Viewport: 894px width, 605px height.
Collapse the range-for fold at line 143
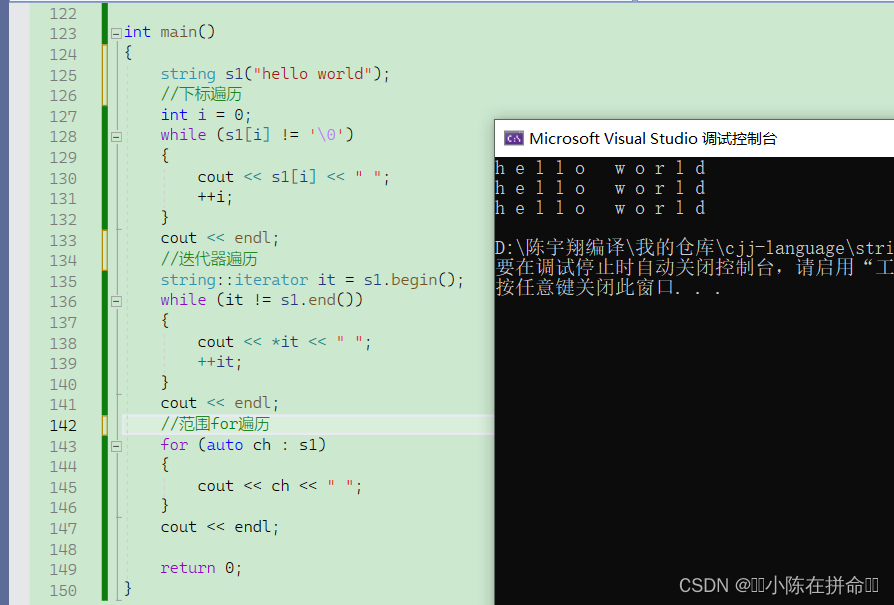[x=116, y=446]
